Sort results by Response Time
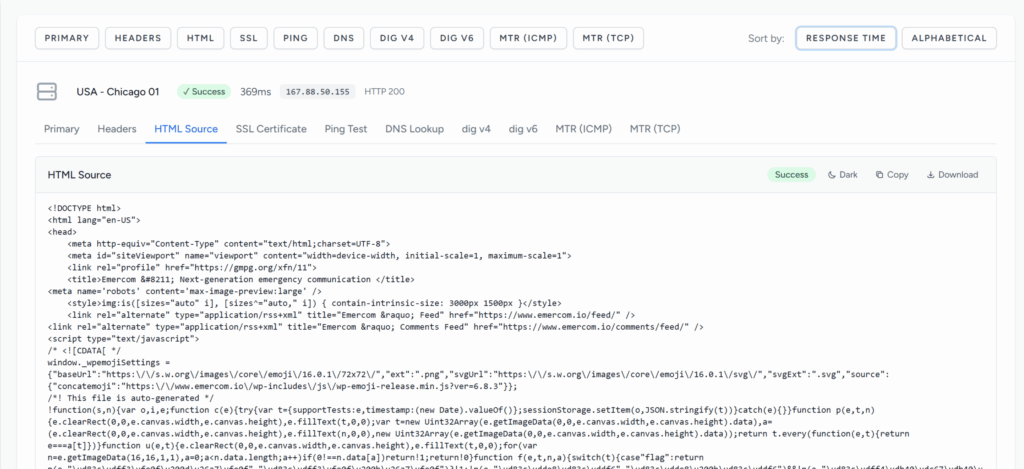Image resolution: width=1024 pixels, height=469 pixels. tap(845, 38)
